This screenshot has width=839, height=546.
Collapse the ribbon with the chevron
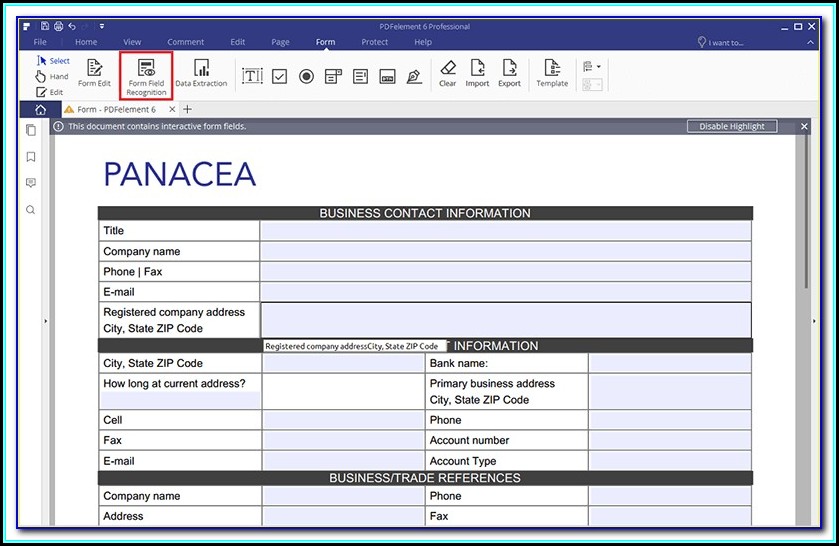811,42
